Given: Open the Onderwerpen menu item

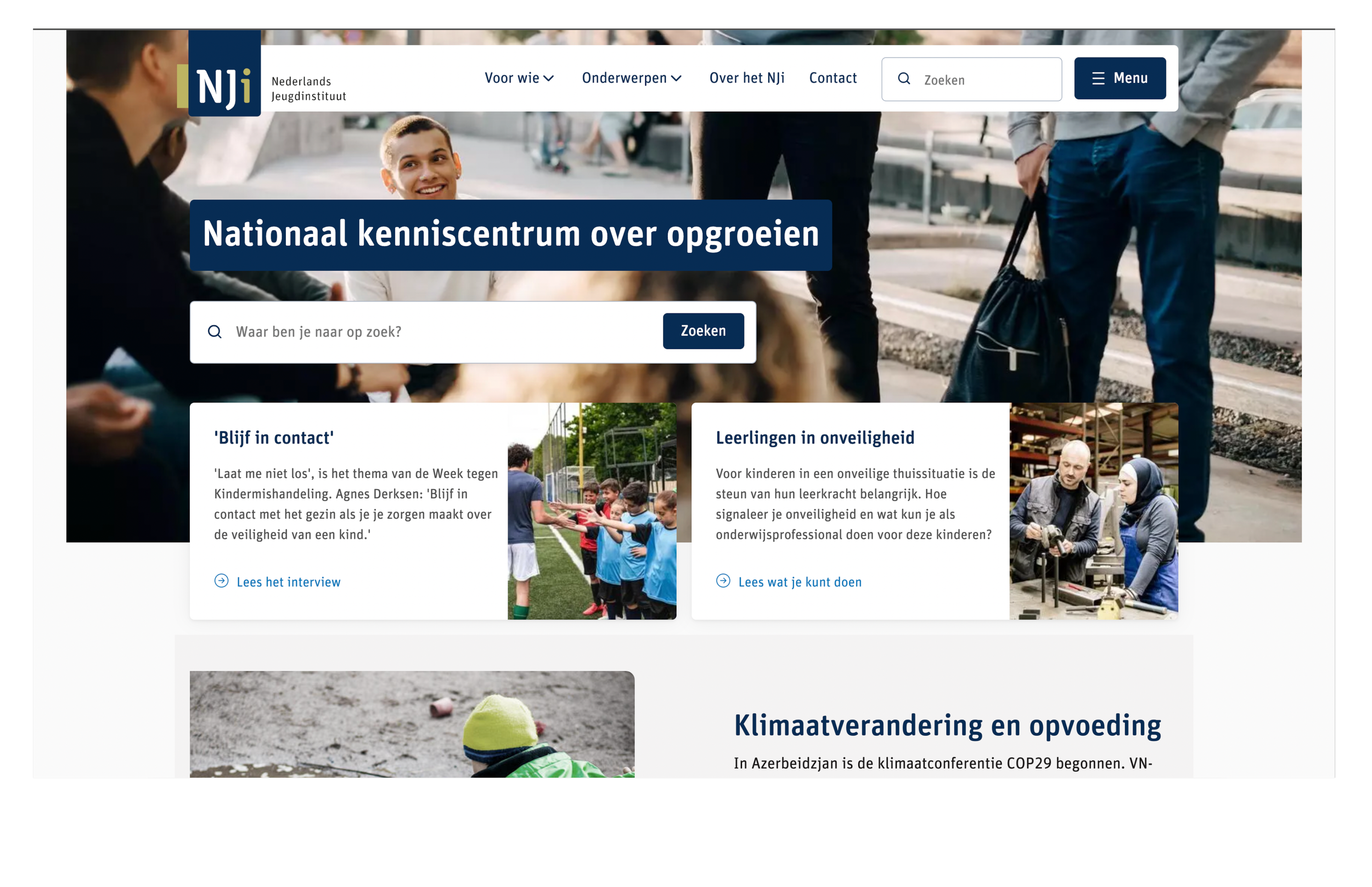Looking at the screenshot, I should coord(624,78).
